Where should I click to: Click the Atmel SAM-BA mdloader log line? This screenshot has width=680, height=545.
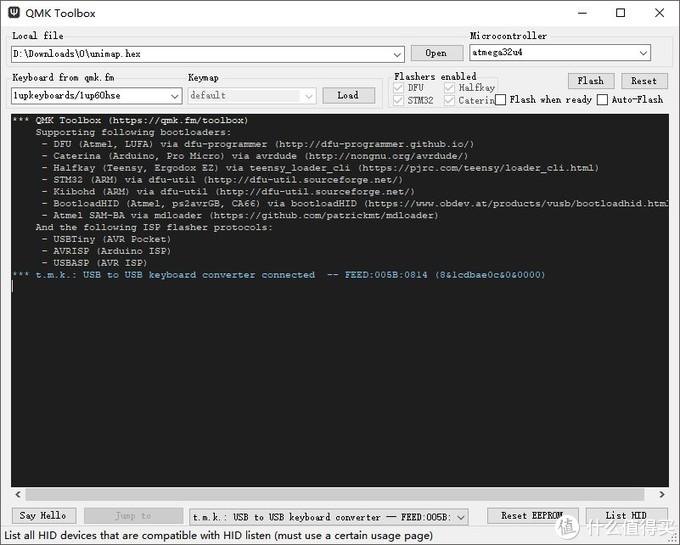click(x=240, y=215)
